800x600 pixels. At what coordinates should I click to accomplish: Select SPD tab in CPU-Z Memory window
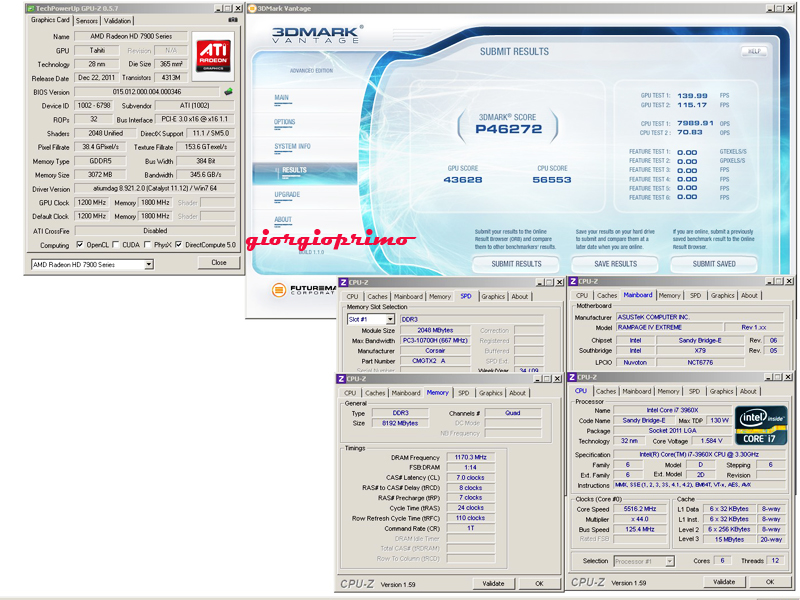pos(463,393)
